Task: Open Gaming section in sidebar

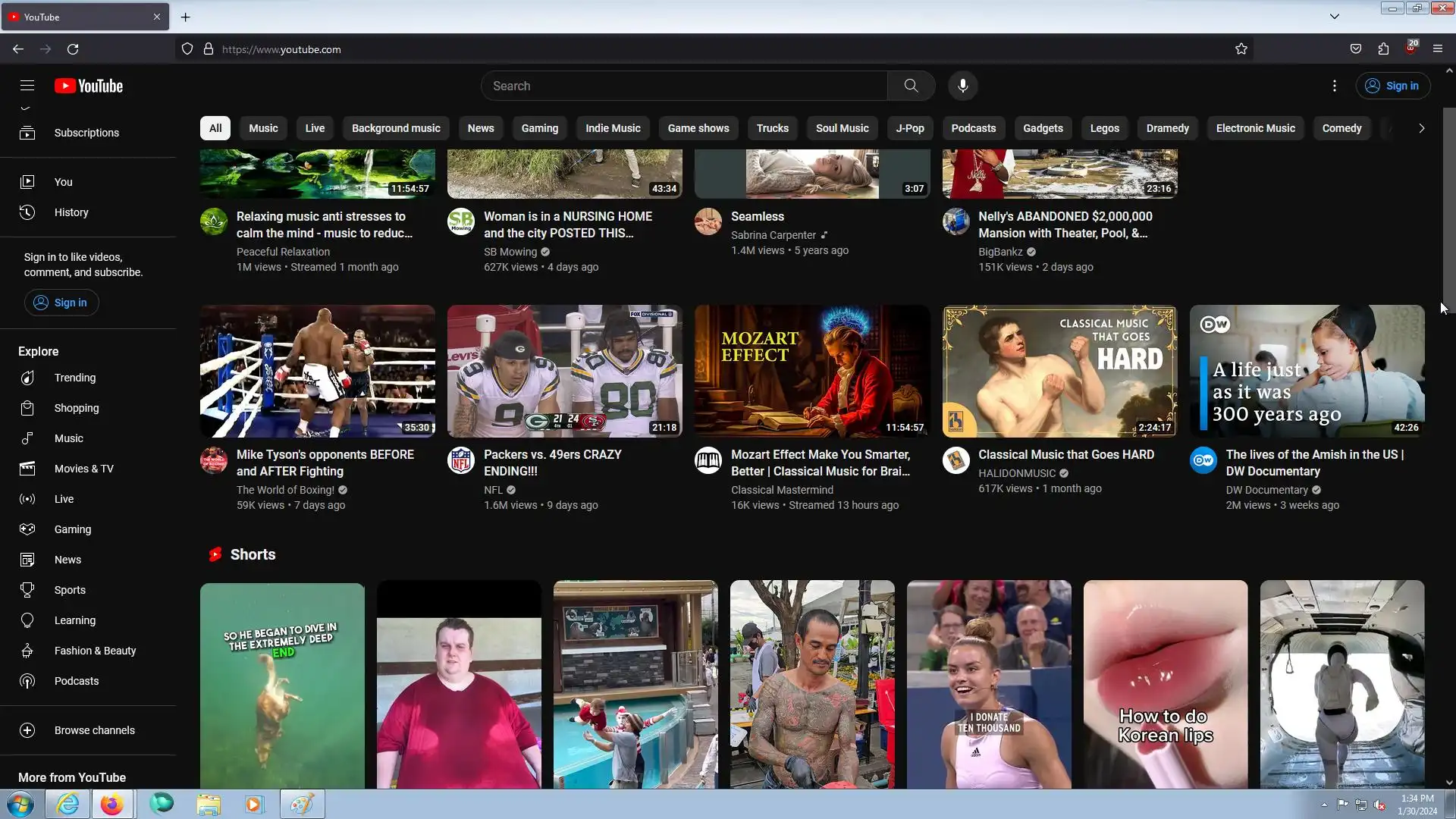Action: tap(72, 529)
